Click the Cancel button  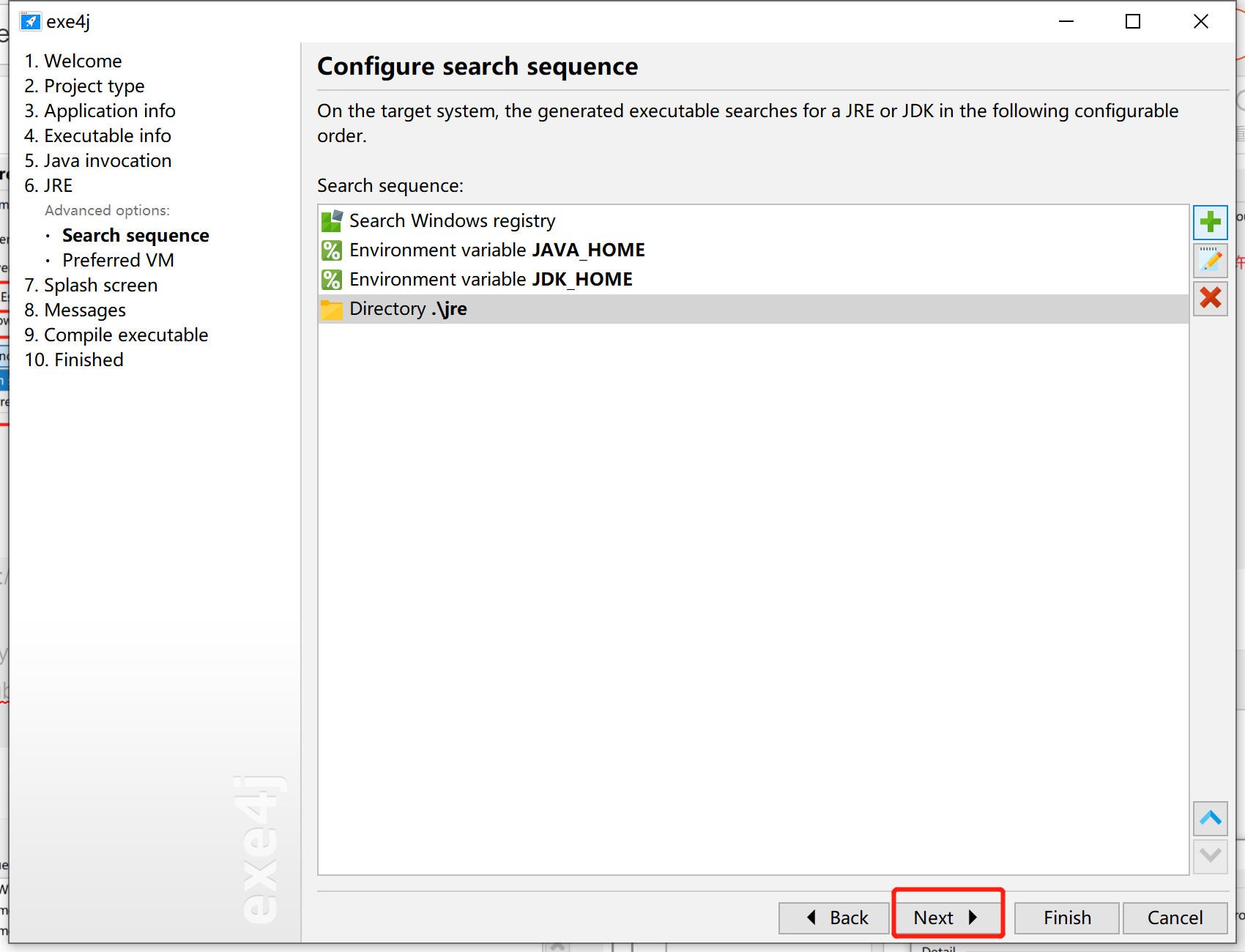tap(1175, 918)
